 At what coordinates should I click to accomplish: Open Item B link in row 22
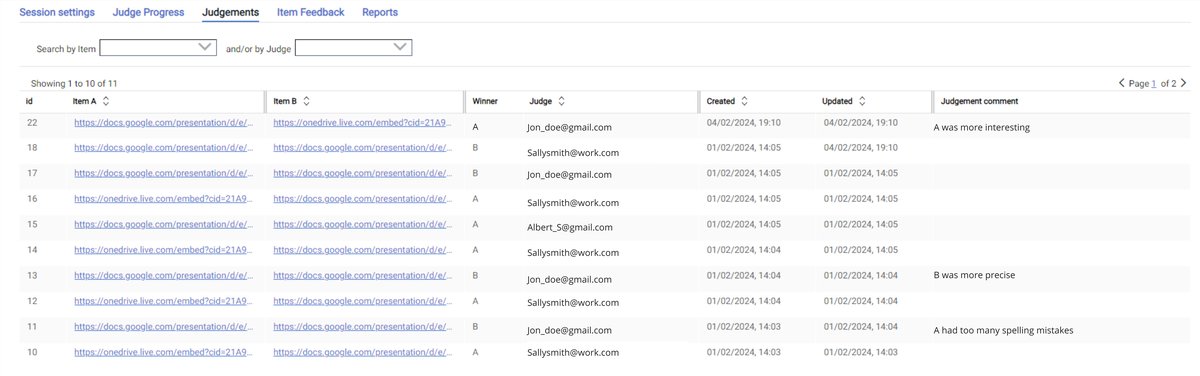point(362,123)
